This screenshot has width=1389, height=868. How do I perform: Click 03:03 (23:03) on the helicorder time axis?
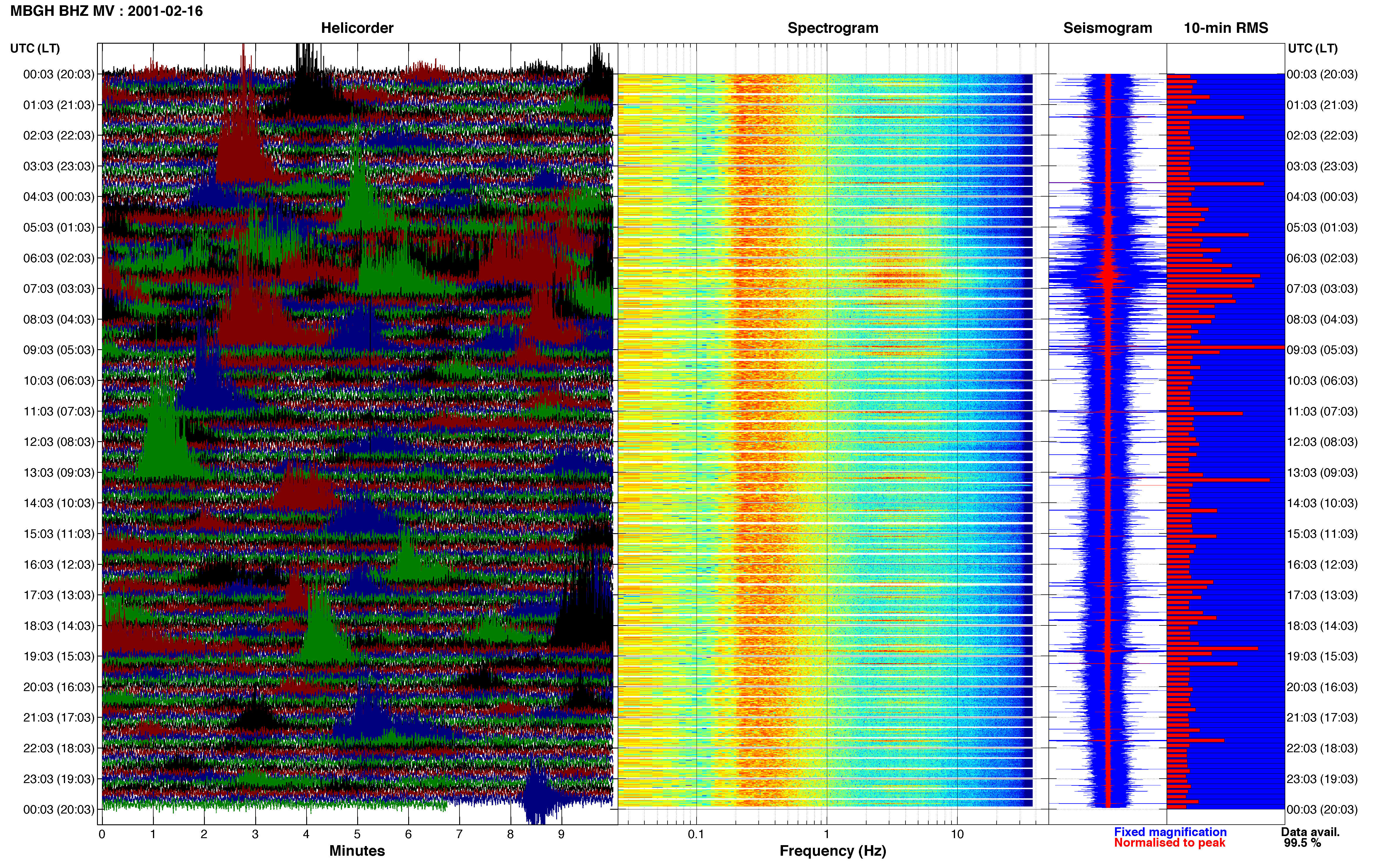(x=59, y=166)
